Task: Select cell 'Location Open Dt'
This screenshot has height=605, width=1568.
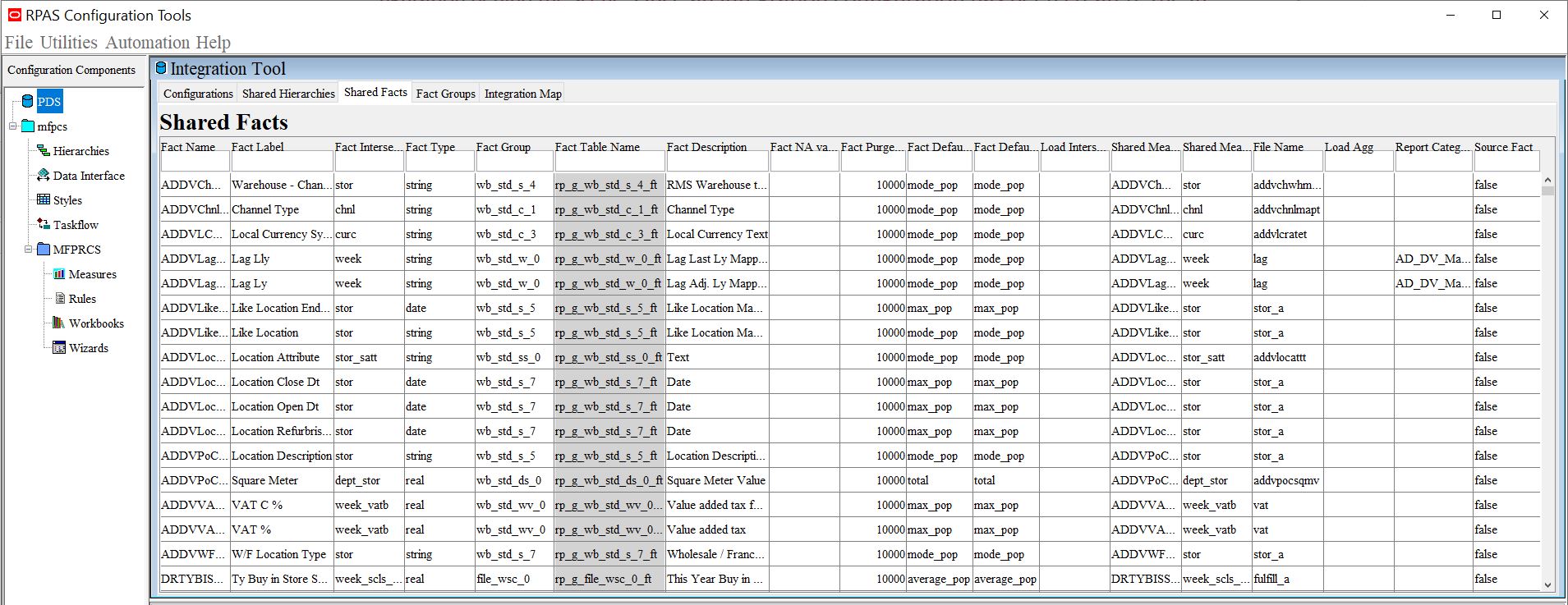Action: click(282, 406)
